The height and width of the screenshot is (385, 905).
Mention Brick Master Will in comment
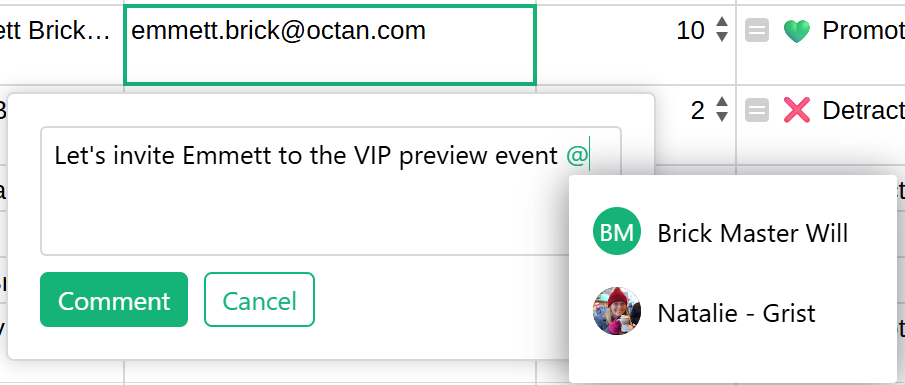733,232
